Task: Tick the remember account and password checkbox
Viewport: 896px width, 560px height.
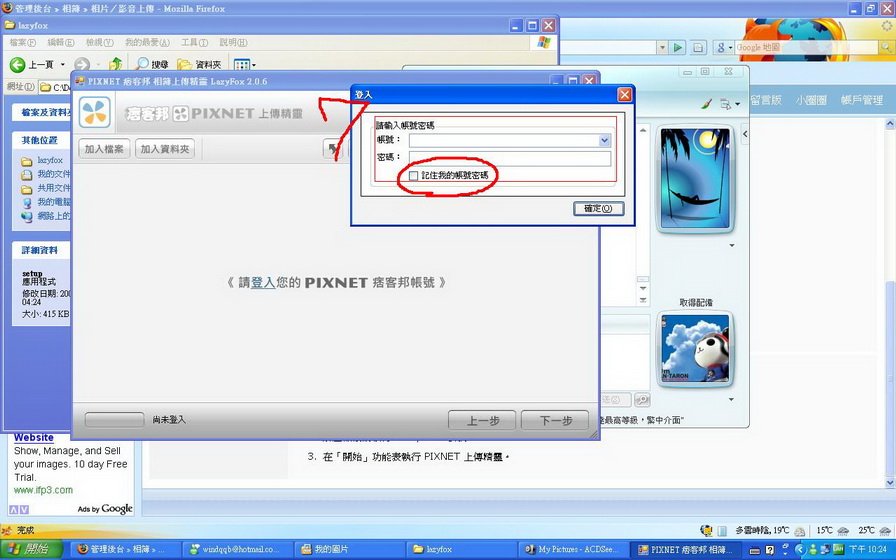Action: (414, 175)
